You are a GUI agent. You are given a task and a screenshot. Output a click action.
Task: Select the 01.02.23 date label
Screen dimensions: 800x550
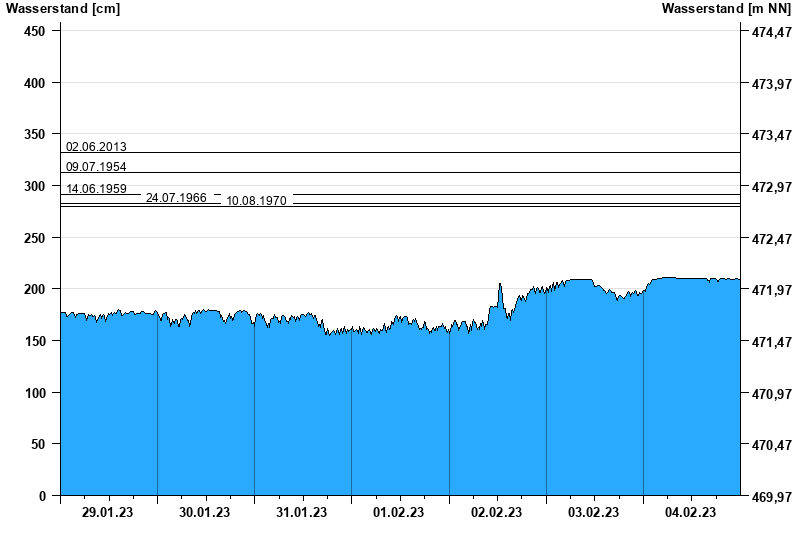coord(398,513)
